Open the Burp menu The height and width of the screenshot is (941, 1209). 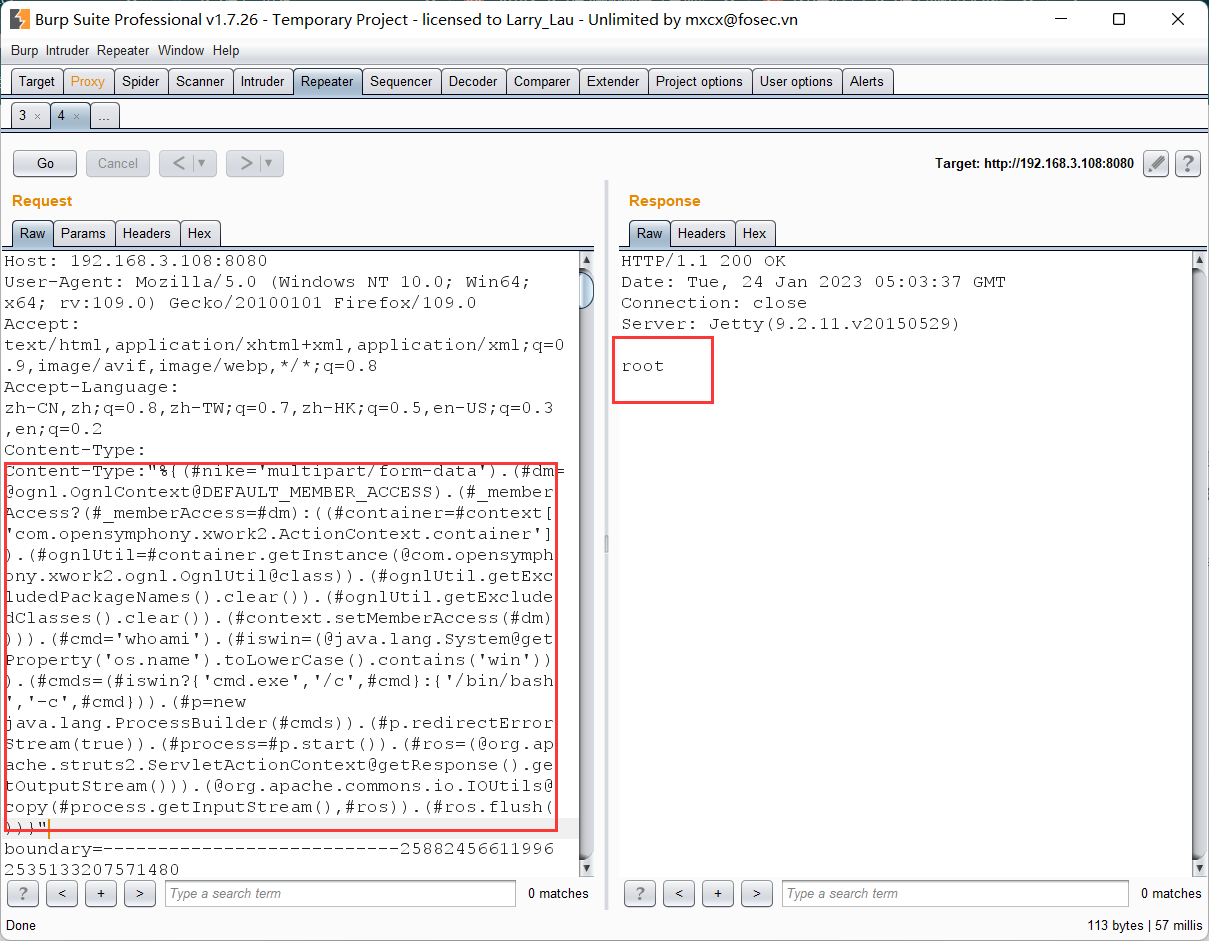(24, 50)
